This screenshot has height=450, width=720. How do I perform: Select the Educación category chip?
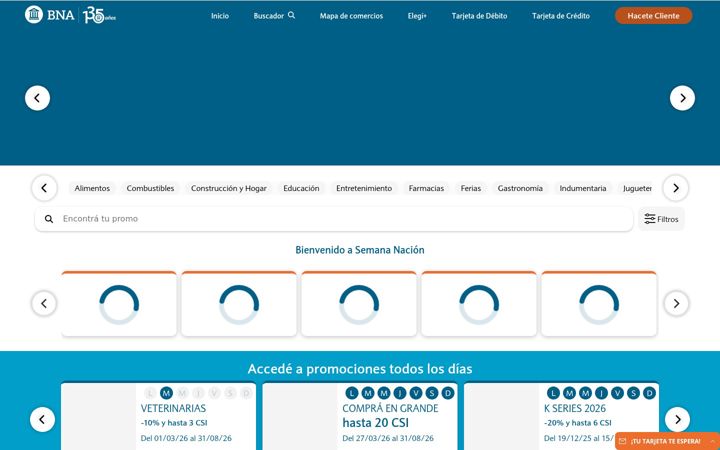(301, 188)
